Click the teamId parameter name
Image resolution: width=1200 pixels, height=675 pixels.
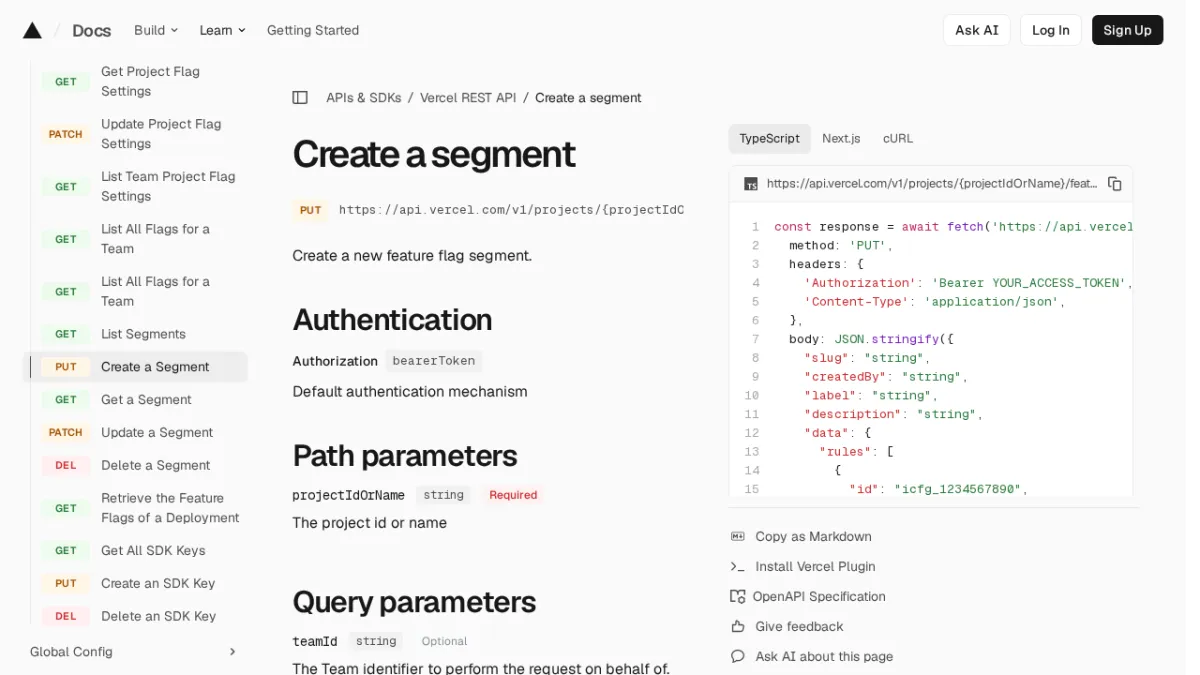314,641
